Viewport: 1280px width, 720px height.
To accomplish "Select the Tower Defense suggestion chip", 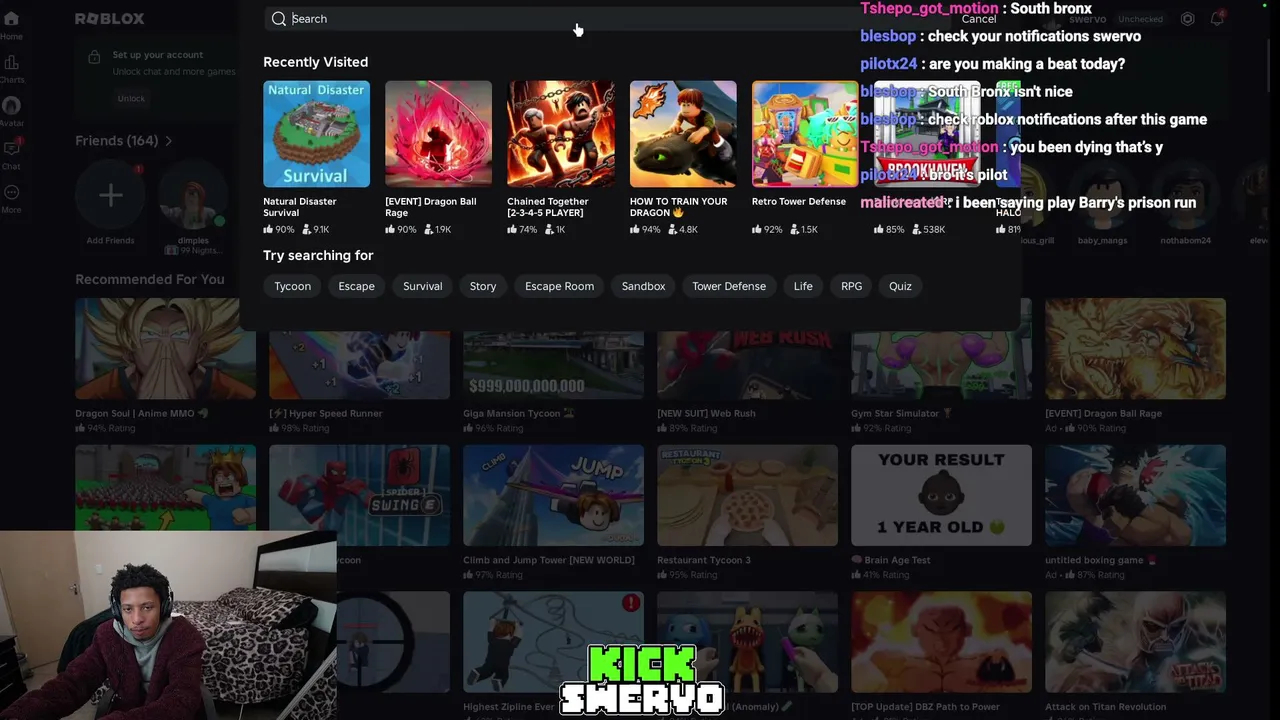I will (x=729, y=286).
